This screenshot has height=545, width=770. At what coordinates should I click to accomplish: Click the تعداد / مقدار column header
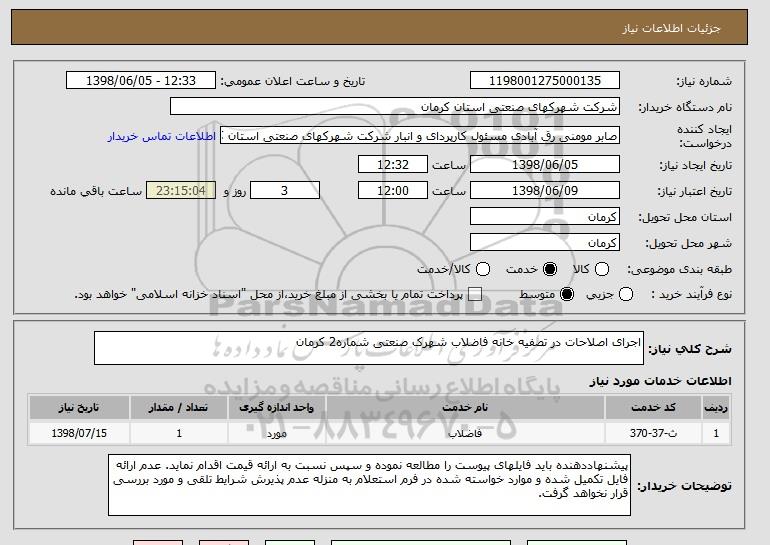click(x=179, y=408)
